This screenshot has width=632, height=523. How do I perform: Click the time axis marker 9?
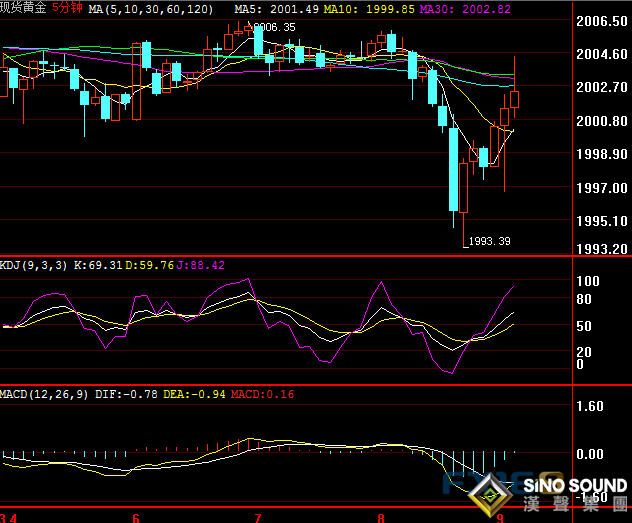[500, 518]
